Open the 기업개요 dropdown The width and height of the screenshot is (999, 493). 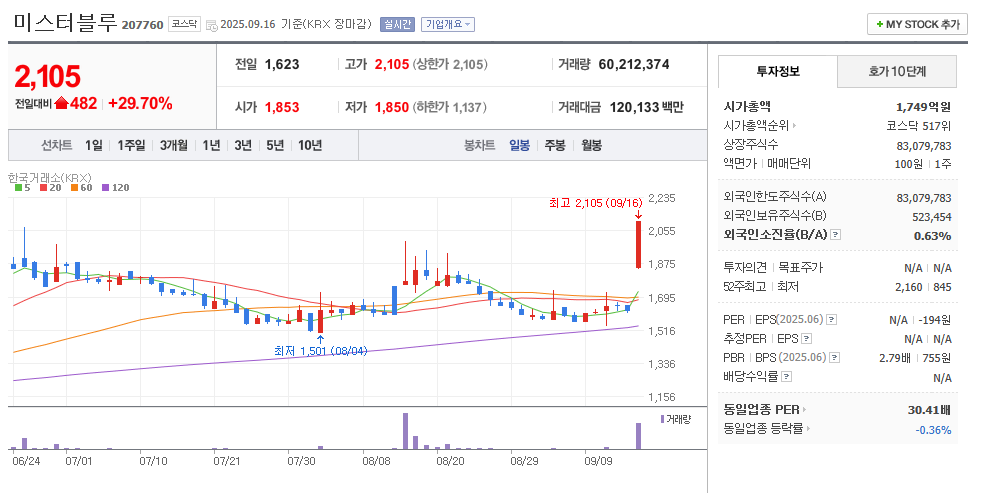pyautogui.click(x=449, y=25)
